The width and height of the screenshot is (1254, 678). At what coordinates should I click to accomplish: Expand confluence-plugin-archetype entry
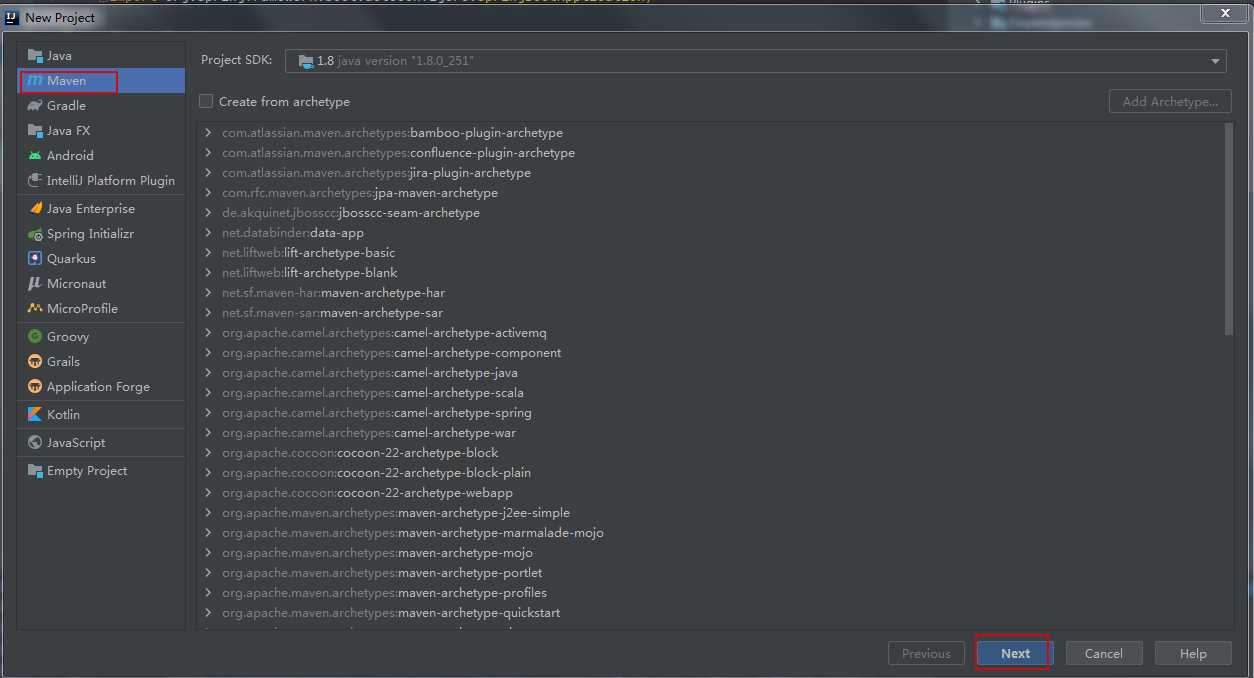click(x=208, y=153)
